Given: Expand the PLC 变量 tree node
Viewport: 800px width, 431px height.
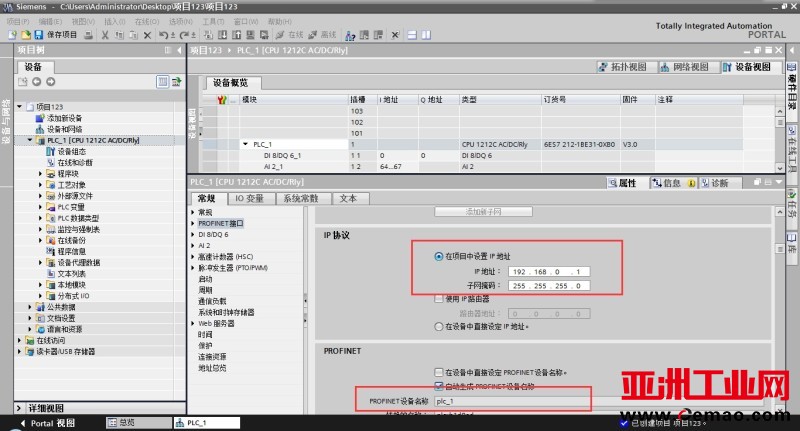Looking at the screenshot, I should coord(40,207).
